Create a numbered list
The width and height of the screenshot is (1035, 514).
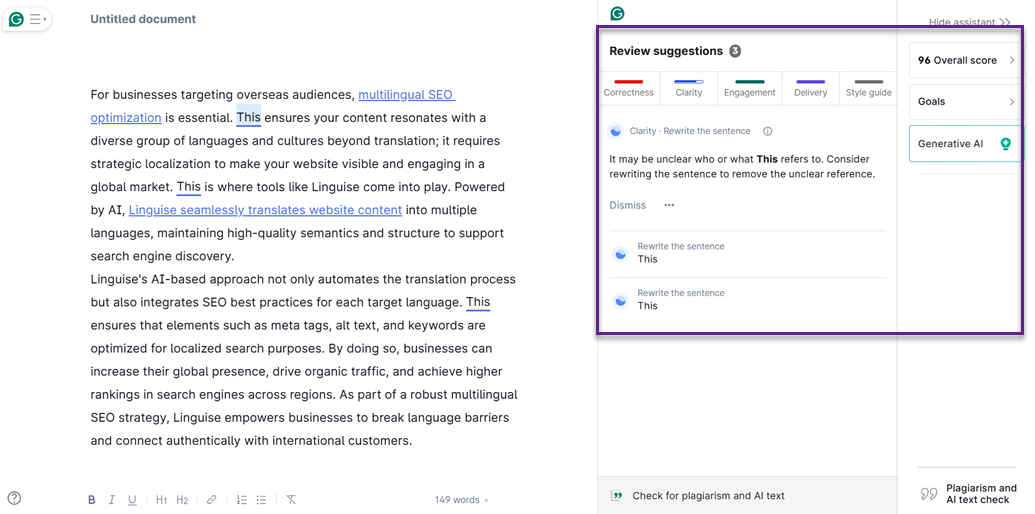242,499
